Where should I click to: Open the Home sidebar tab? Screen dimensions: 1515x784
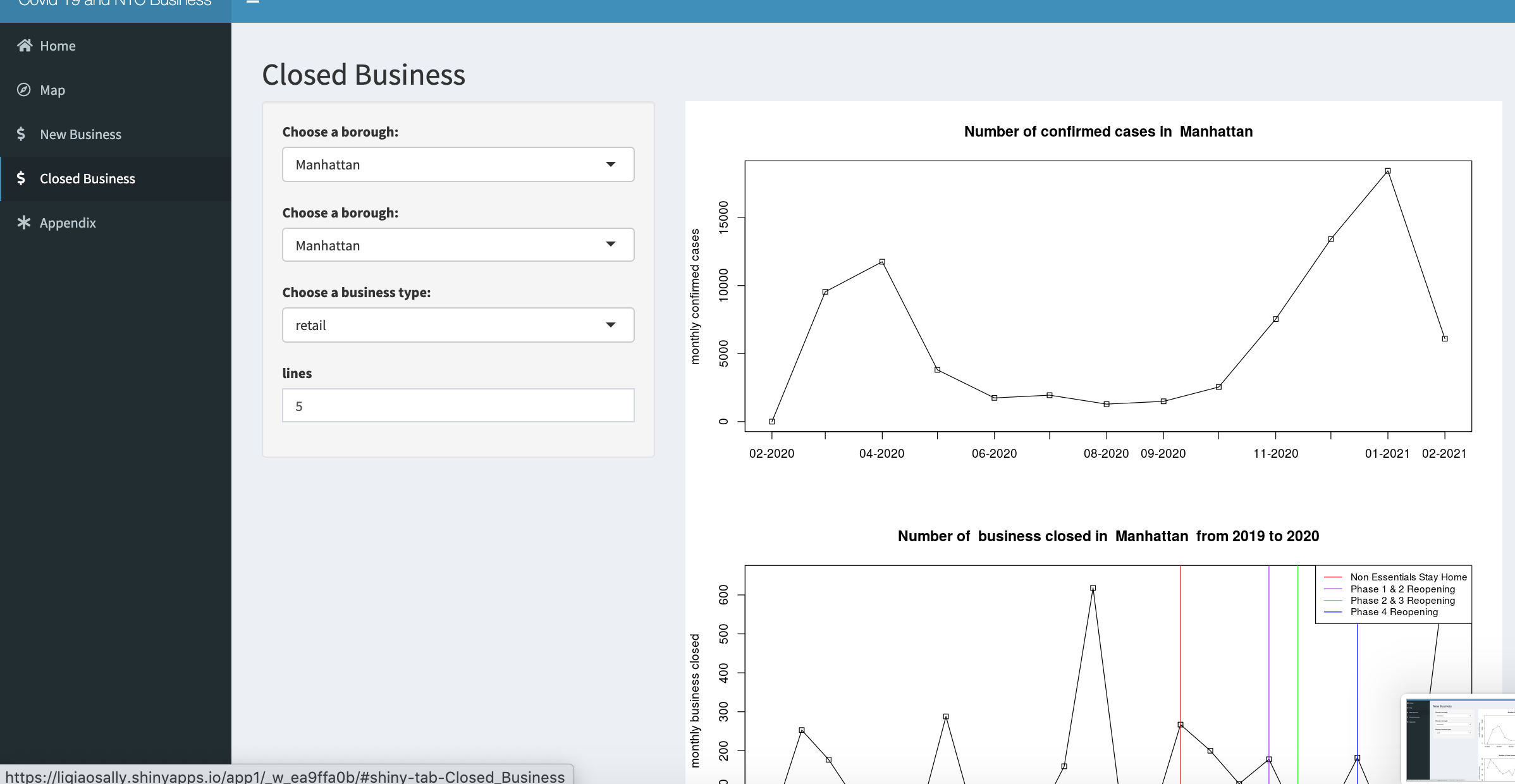[58, 46]
